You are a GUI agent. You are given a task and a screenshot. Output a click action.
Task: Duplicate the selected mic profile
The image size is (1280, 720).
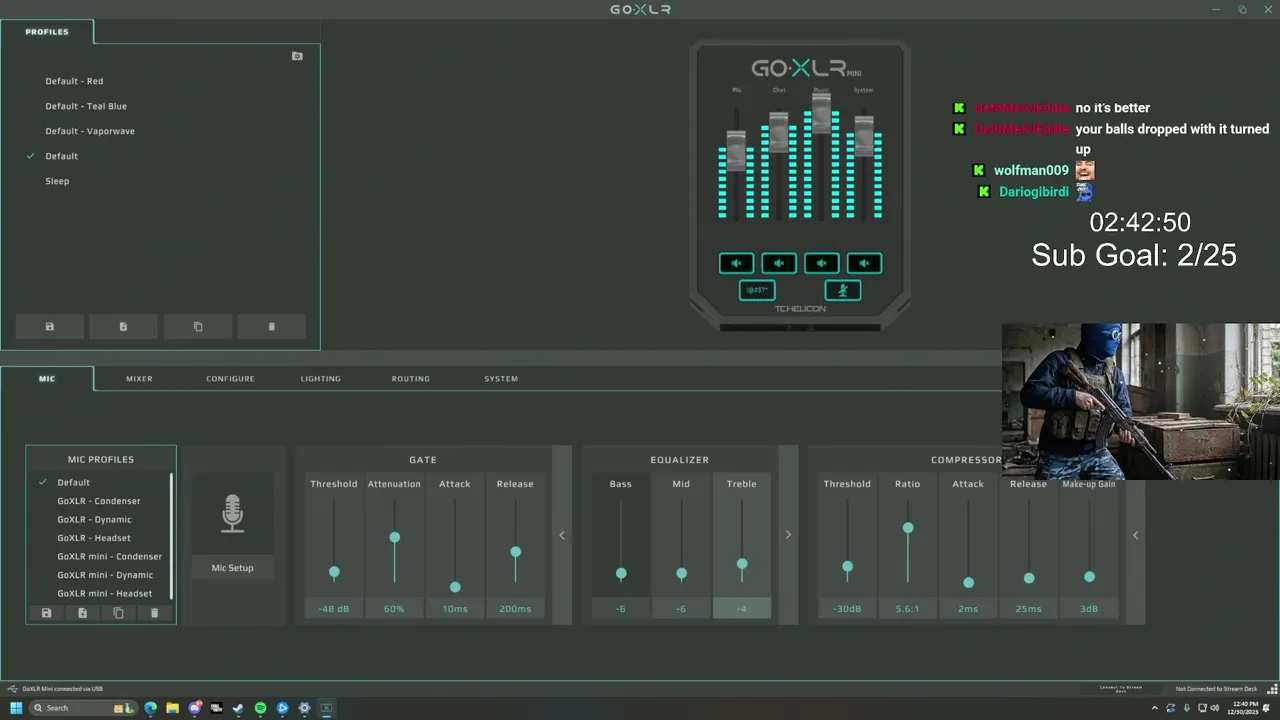[118, 613]
